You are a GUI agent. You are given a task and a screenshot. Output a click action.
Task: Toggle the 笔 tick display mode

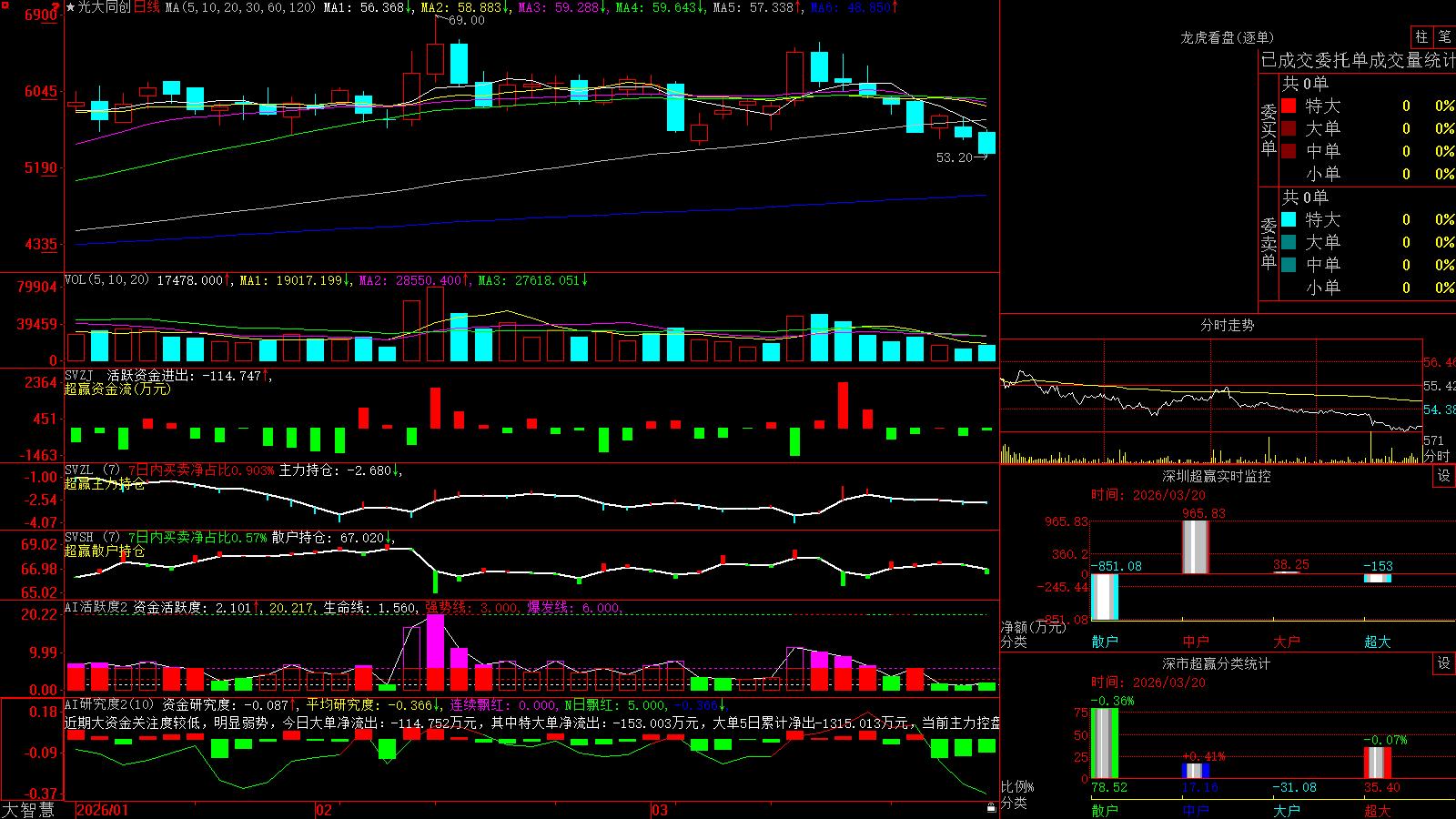(1444, 36)
